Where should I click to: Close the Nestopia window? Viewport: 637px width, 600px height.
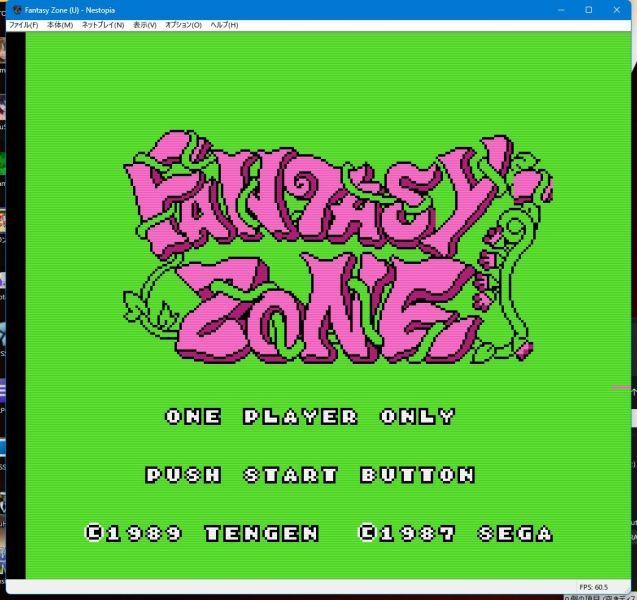616,10
